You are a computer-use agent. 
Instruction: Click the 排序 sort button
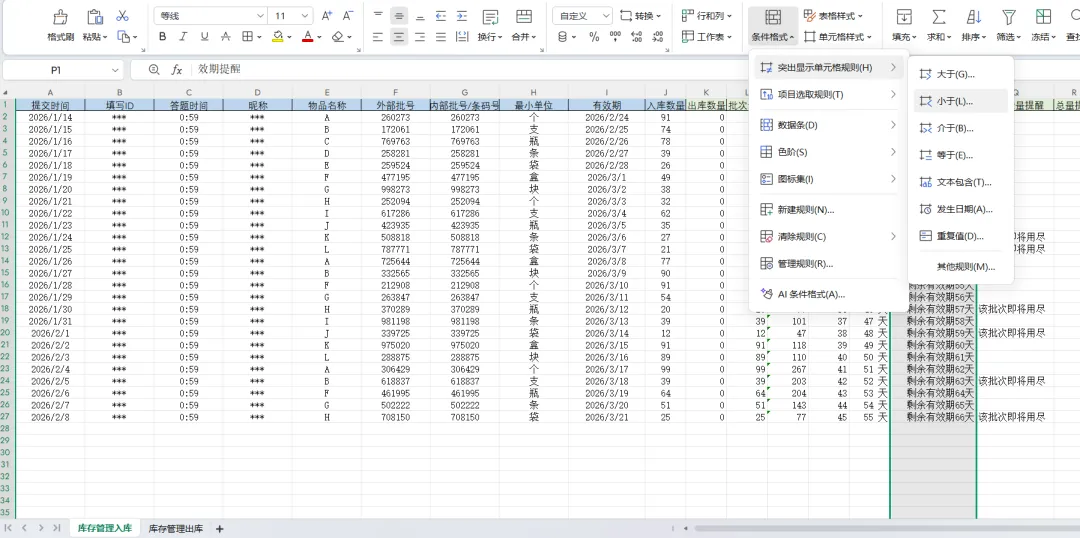pos(974,25)
